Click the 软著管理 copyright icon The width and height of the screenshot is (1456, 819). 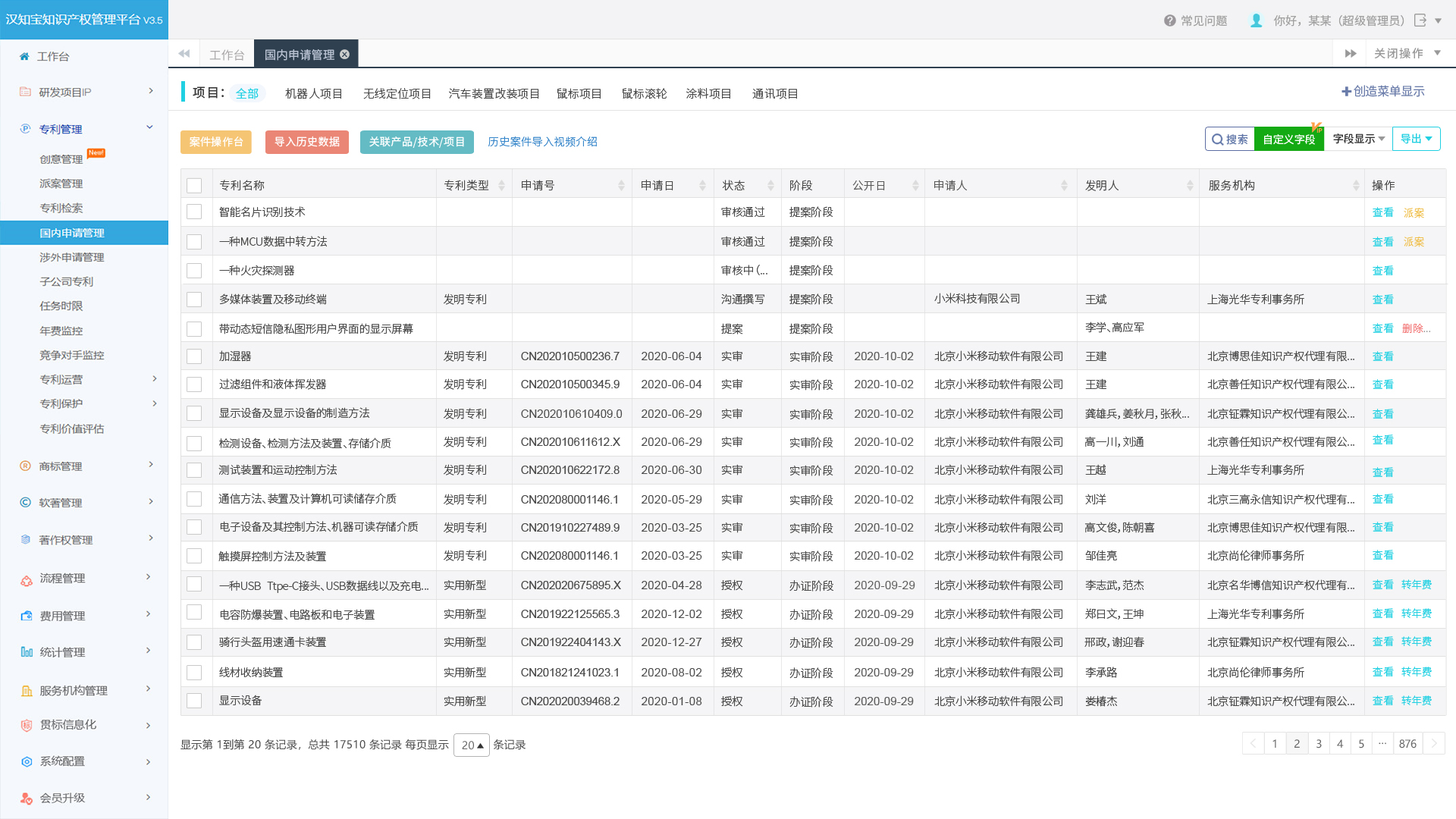pos(25,502)
